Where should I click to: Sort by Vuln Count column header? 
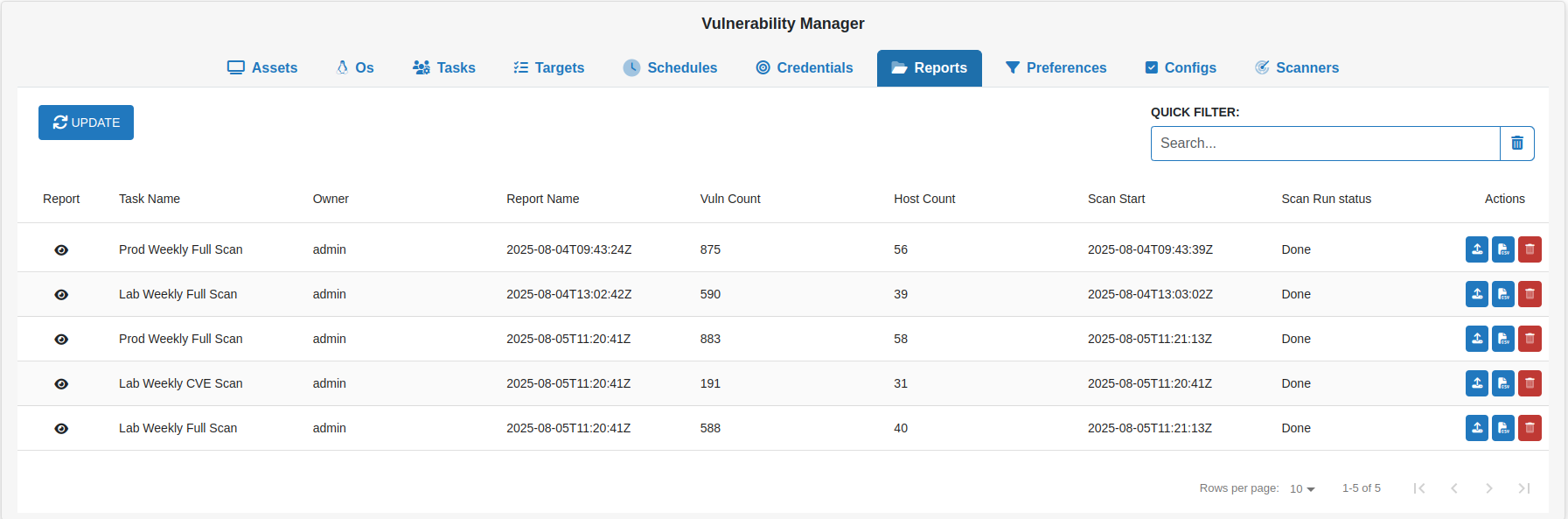click(x=730, y=199)
